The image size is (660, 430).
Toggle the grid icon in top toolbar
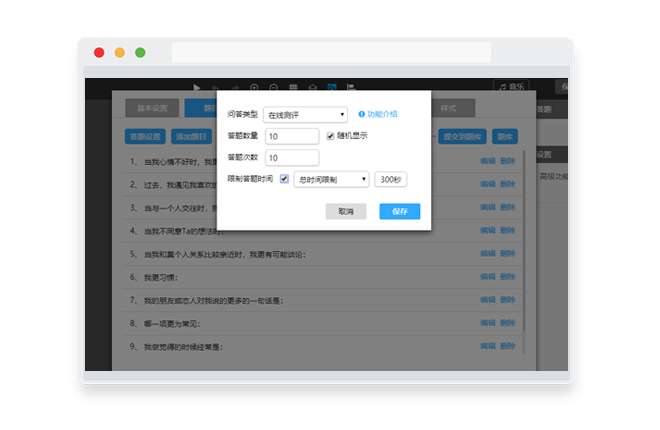(x=293, y=87)
